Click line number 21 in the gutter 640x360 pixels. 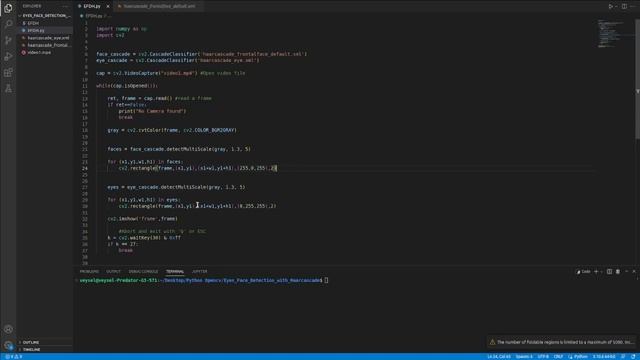pyautogui.click(x=84, y=149)
